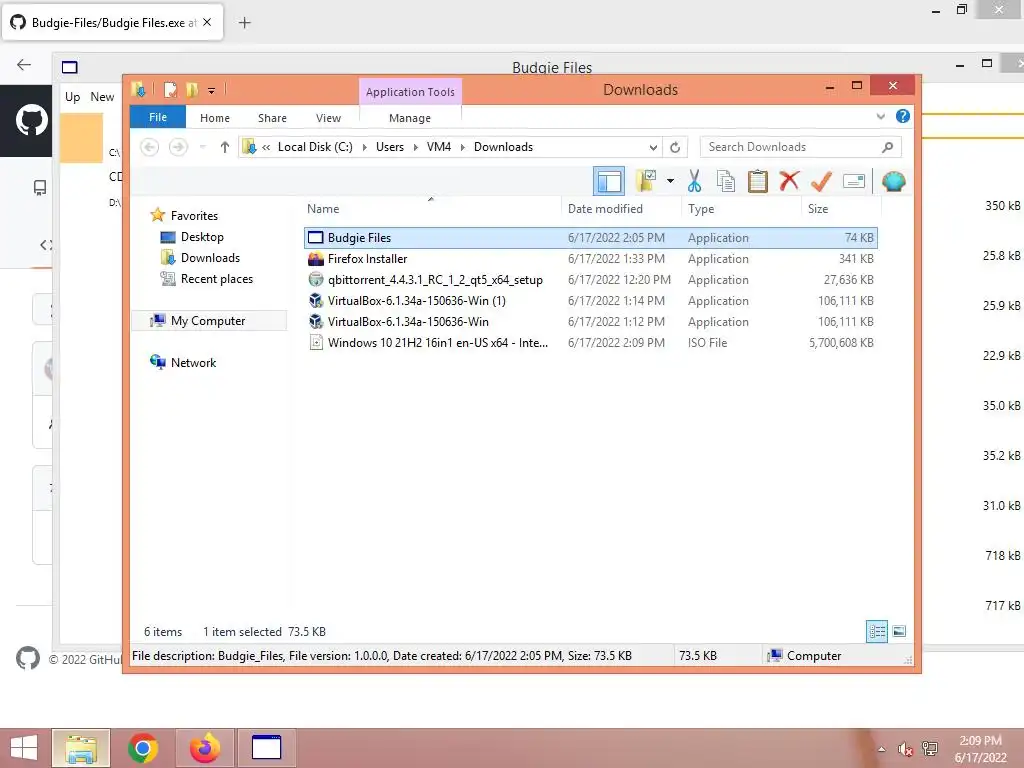1024x768 pixels.
Task: Select the VirtualBox-6.1.34a-150636-Win file
Action: (x=590, y=321)
